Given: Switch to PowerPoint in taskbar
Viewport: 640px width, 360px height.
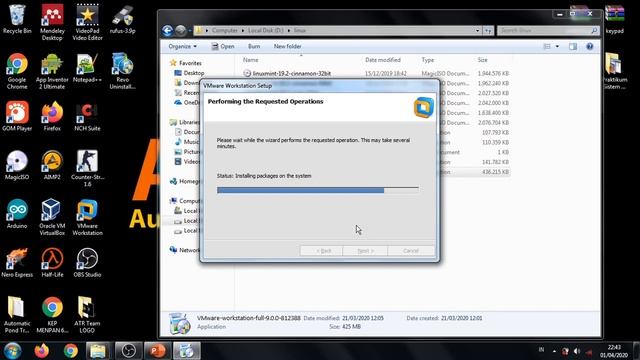Looking at the screenshot, I should pyautogui.click(x=157, y=351).
